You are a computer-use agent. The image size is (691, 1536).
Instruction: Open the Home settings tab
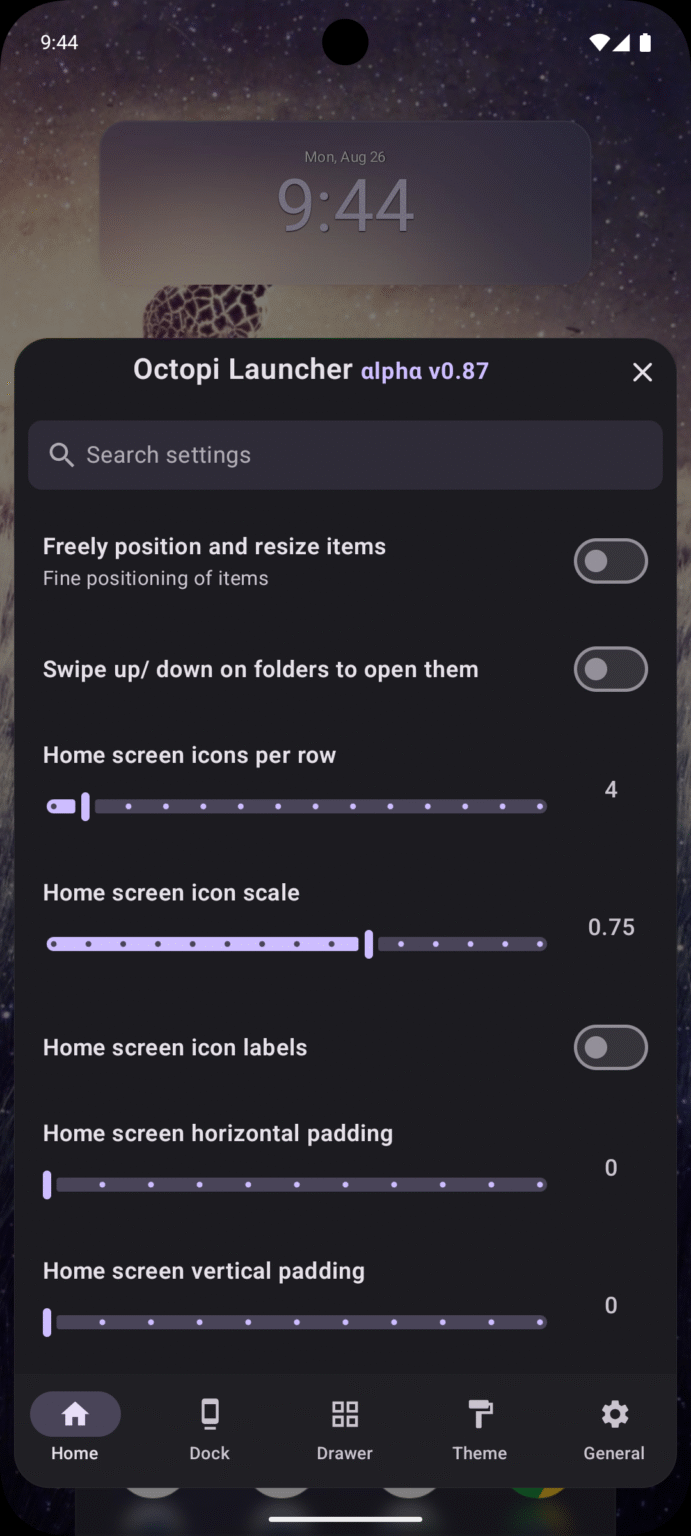point(75,1428)
